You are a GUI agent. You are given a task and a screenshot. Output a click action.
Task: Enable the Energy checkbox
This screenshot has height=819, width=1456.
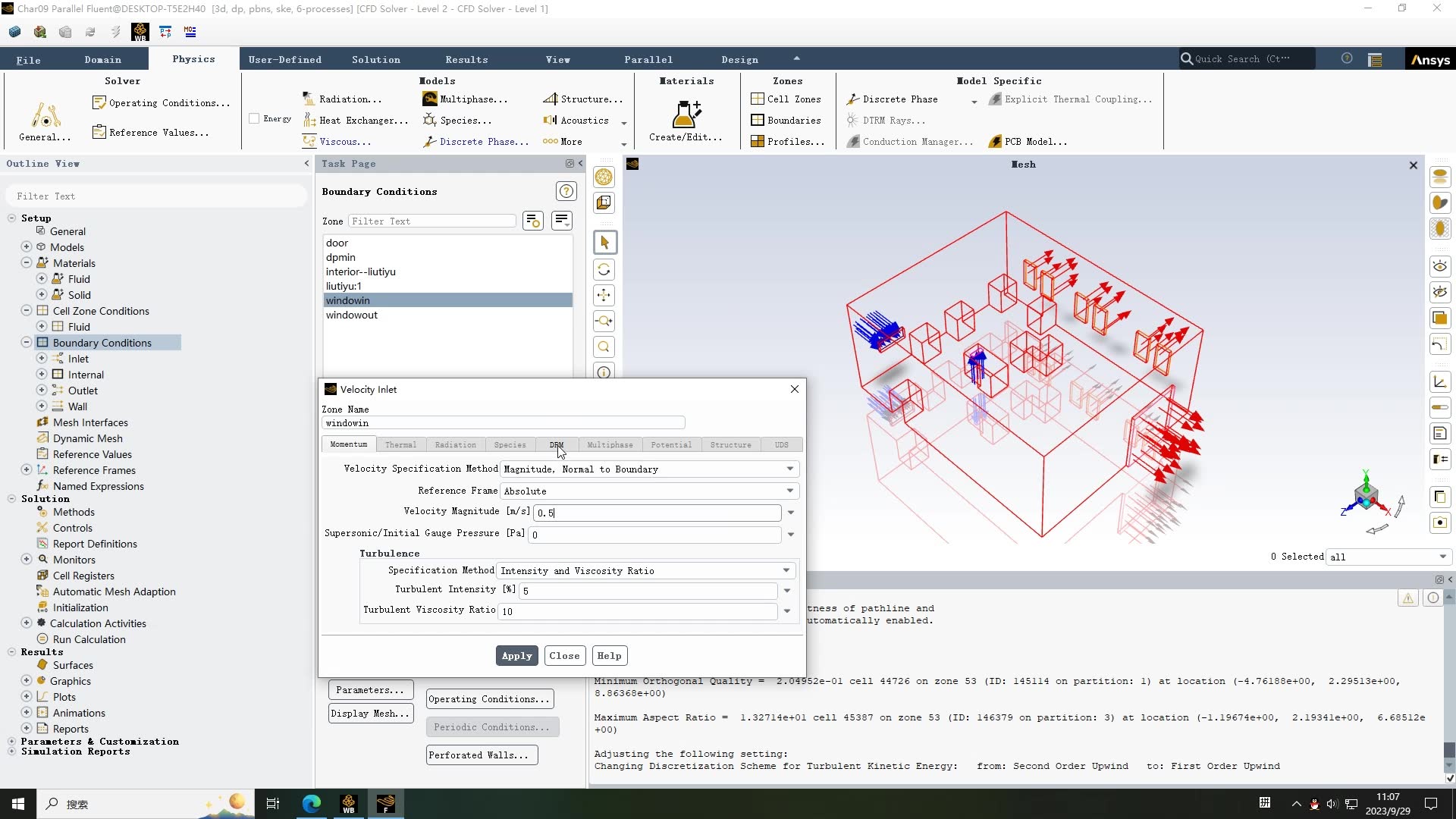point(254,119)
